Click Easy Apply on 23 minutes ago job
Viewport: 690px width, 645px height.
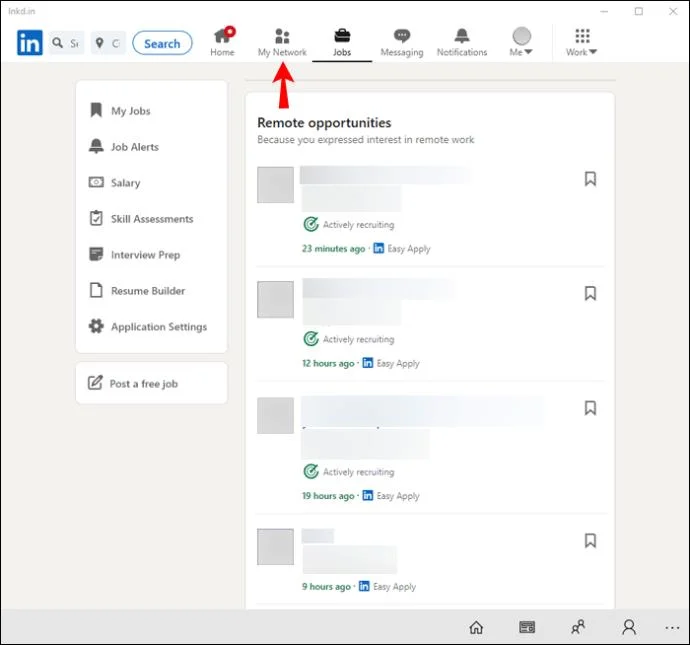pos(402,249)
